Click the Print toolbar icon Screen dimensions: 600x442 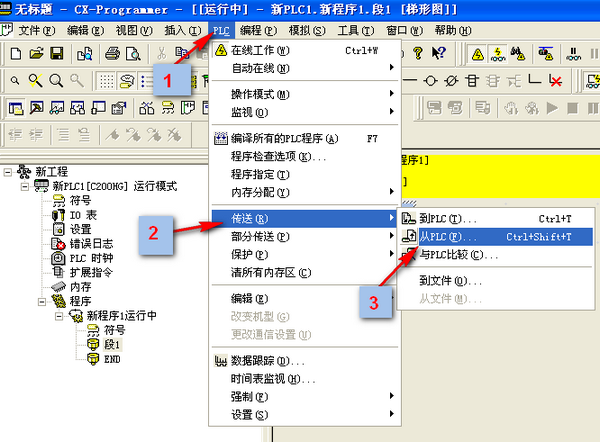(x=112, y=54)
